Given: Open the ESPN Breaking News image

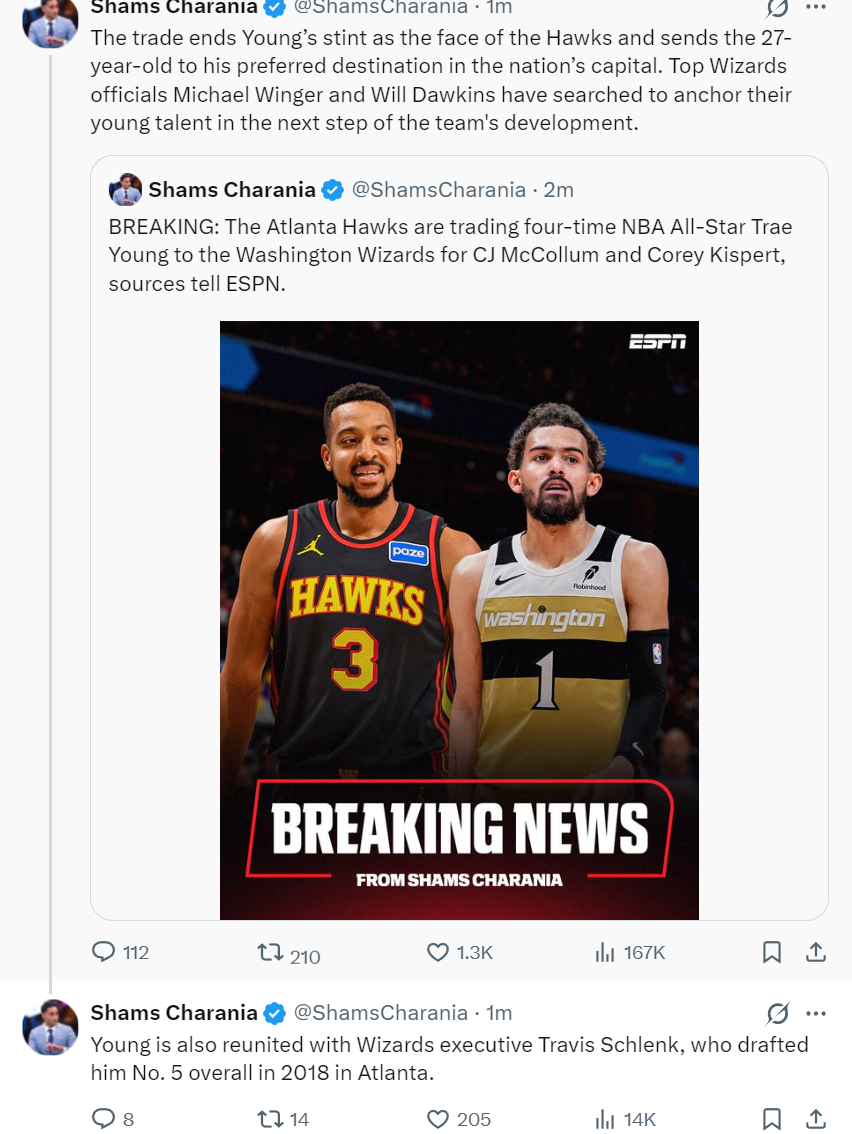Looking at the screenshot, I should (459, 619).
